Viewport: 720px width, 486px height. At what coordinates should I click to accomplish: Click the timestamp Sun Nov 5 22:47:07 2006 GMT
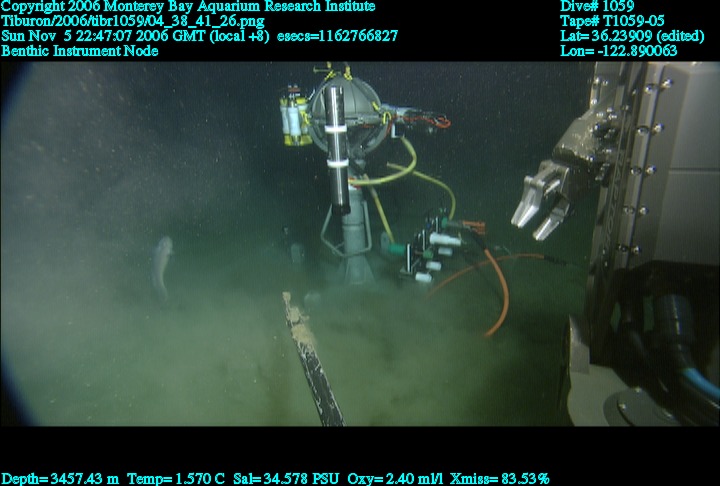104,36
